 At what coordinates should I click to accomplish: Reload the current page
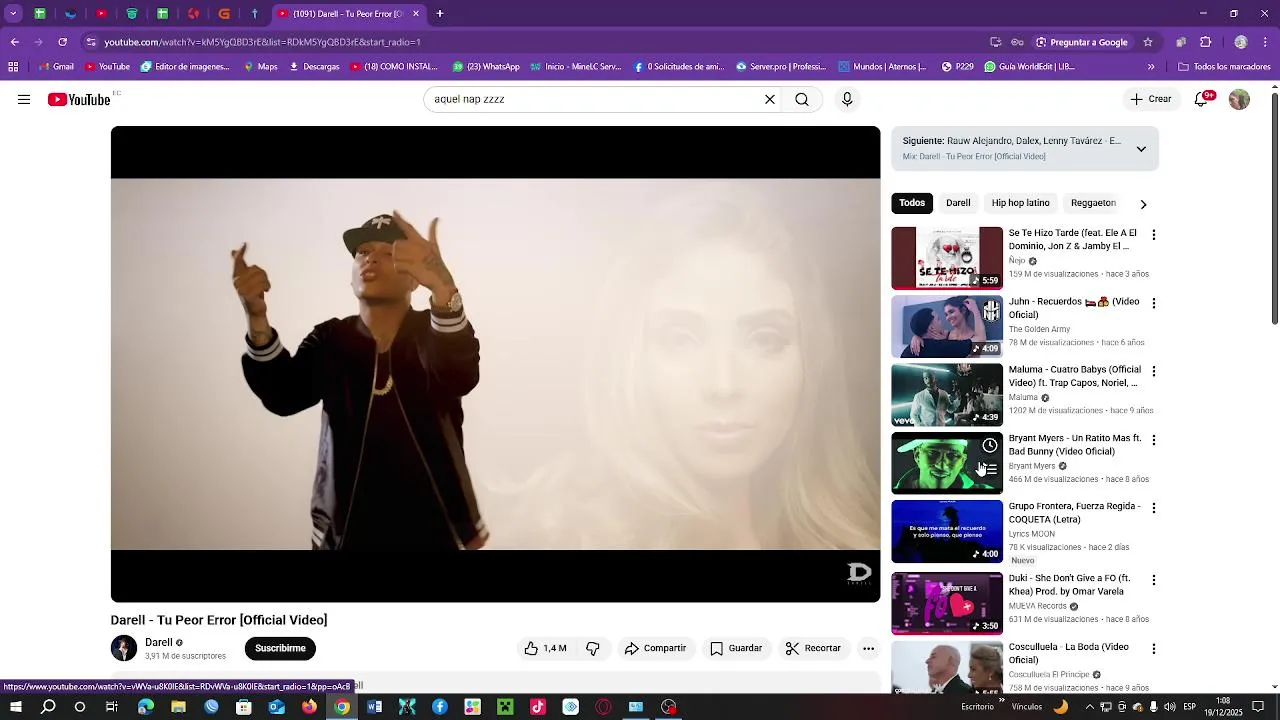pos(63,42)
